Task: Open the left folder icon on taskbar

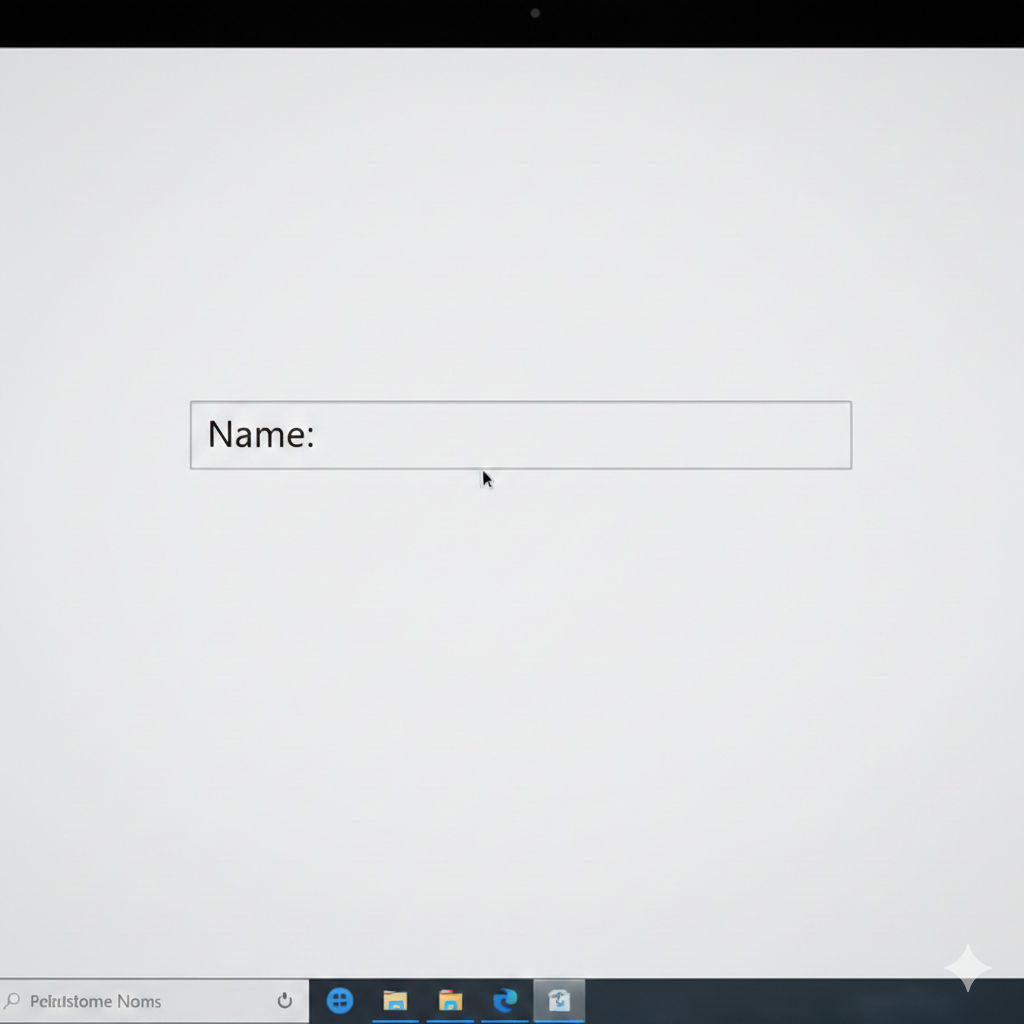Action: [395, 1000]
